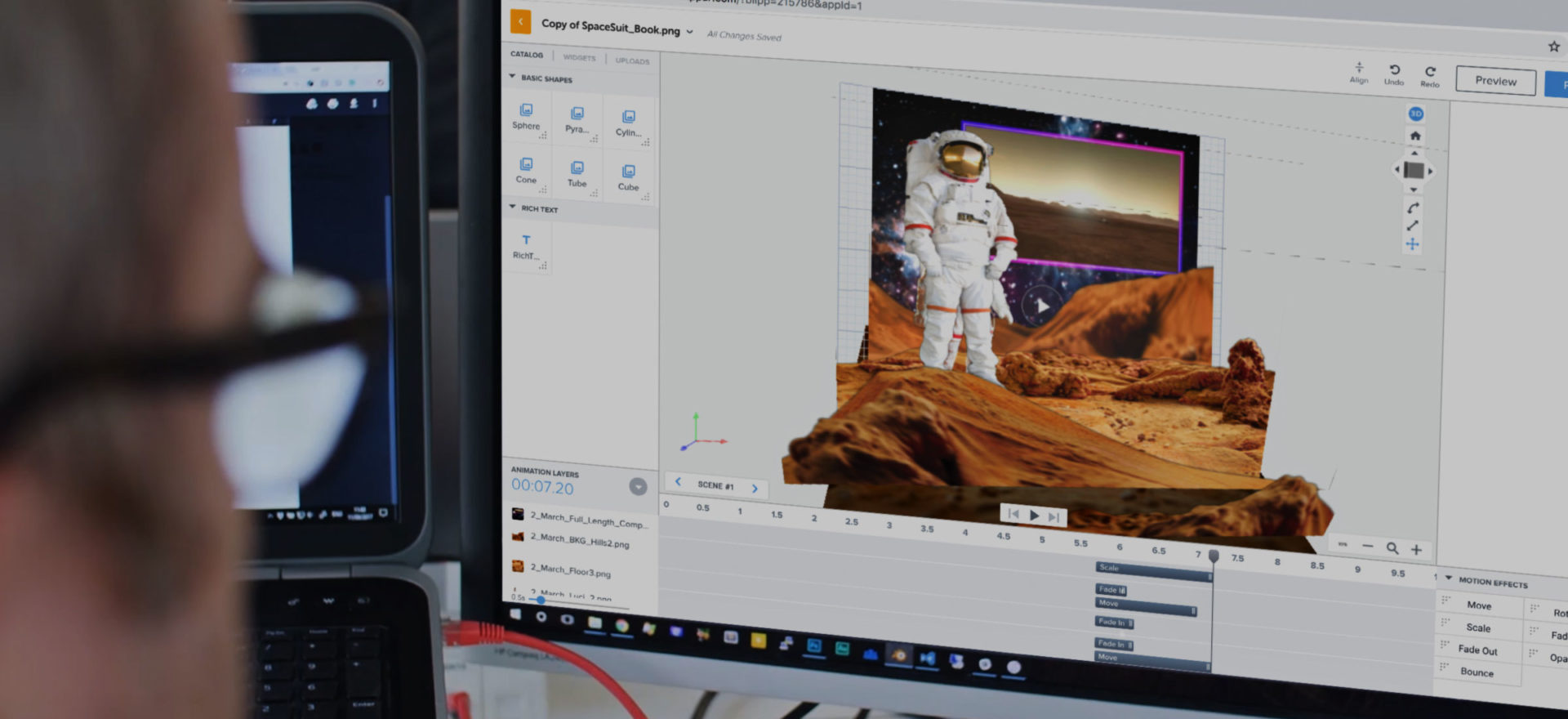Rotate view cube upward with top arrow
The image size is (1568, 719).
pyautogui.click(x=1414, y=154)
